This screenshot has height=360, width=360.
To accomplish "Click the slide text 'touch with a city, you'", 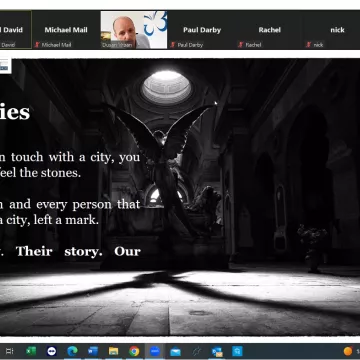I will [75, 157].
